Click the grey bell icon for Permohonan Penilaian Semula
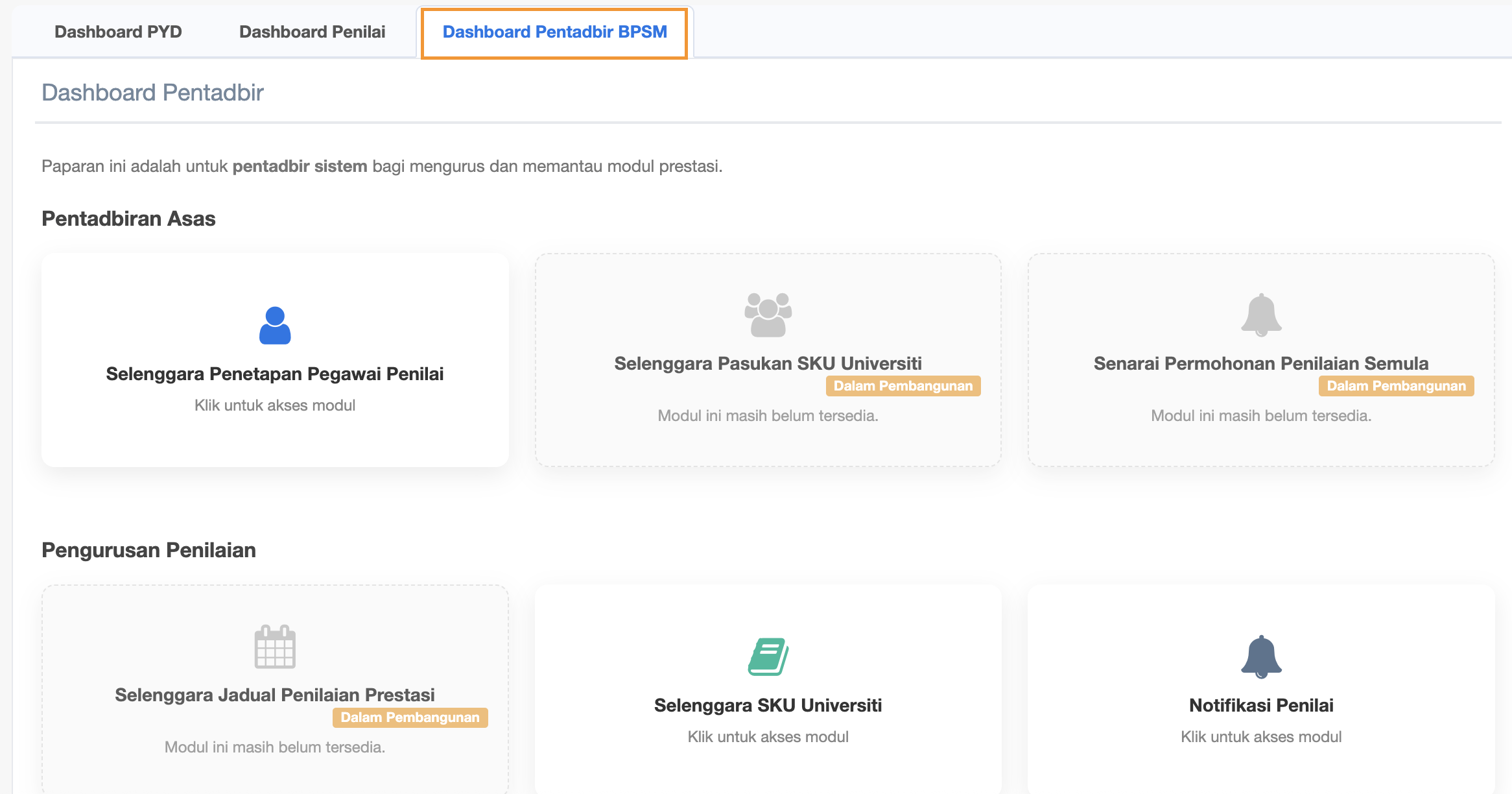The width and height of the screenshot is (1512, 794). click(x=1261, y=315)
